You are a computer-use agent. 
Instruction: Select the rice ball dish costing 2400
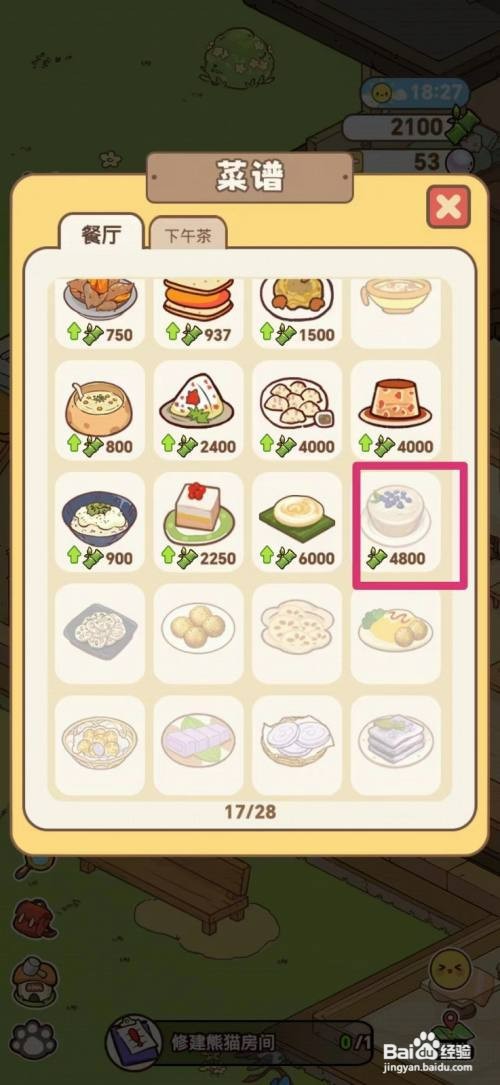click(198, 410)
